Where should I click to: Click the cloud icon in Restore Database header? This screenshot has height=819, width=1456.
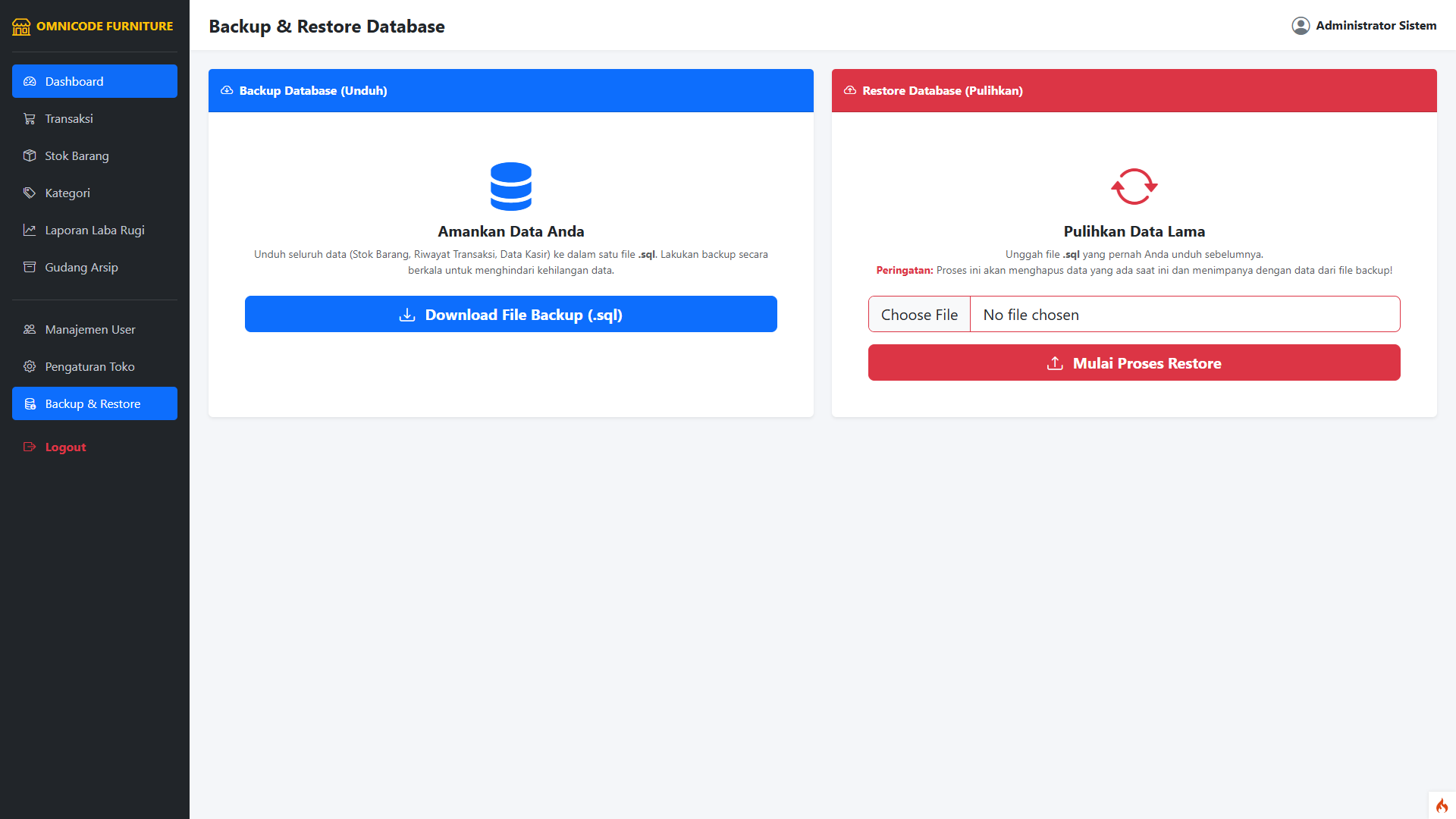[850, 90]
